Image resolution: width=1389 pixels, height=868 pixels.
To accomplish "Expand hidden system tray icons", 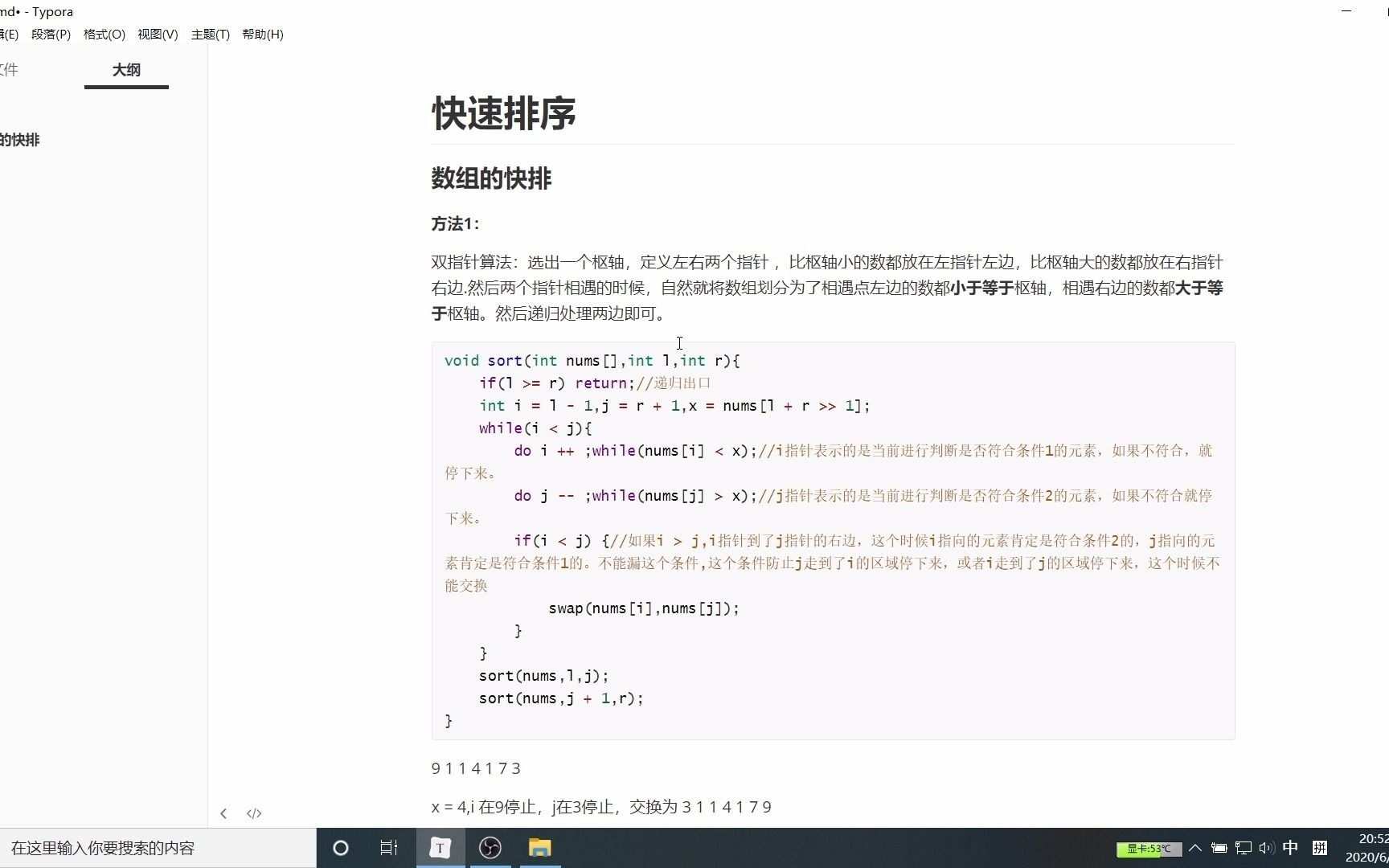I will click(x=1195, y=848).
